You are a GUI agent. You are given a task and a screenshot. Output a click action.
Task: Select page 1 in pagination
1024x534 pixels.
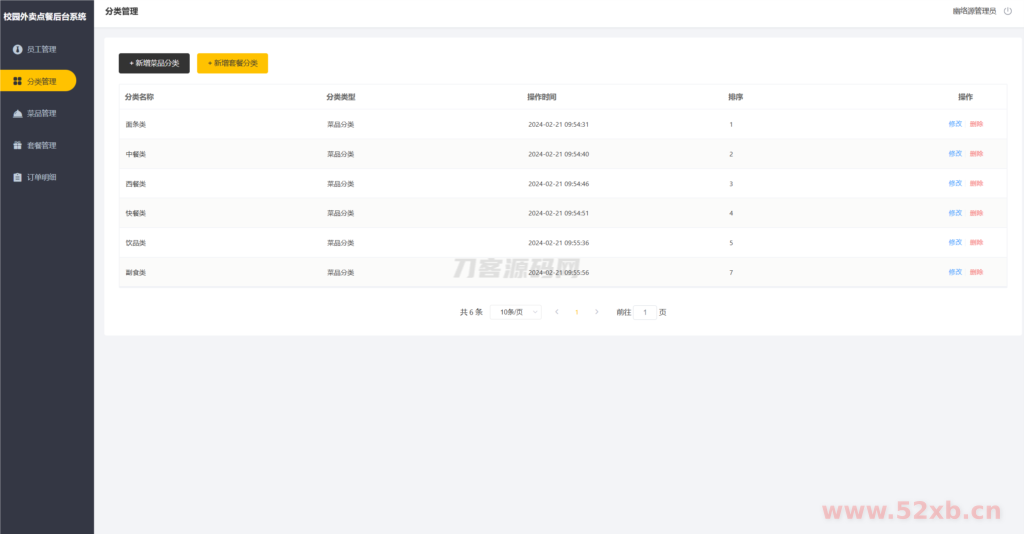(x=577, y=312)
